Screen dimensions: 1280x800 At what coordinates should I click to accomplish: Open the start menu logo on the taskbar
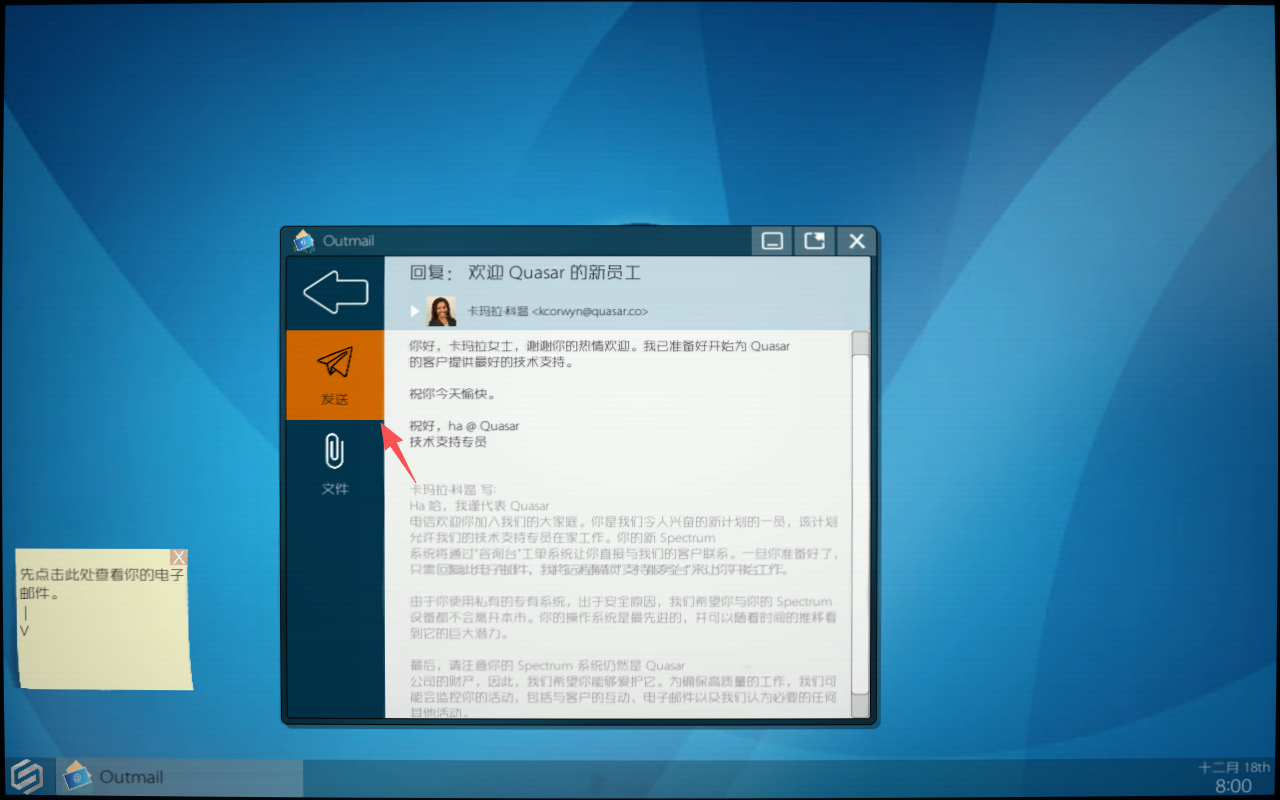click(x=26, y=777)
